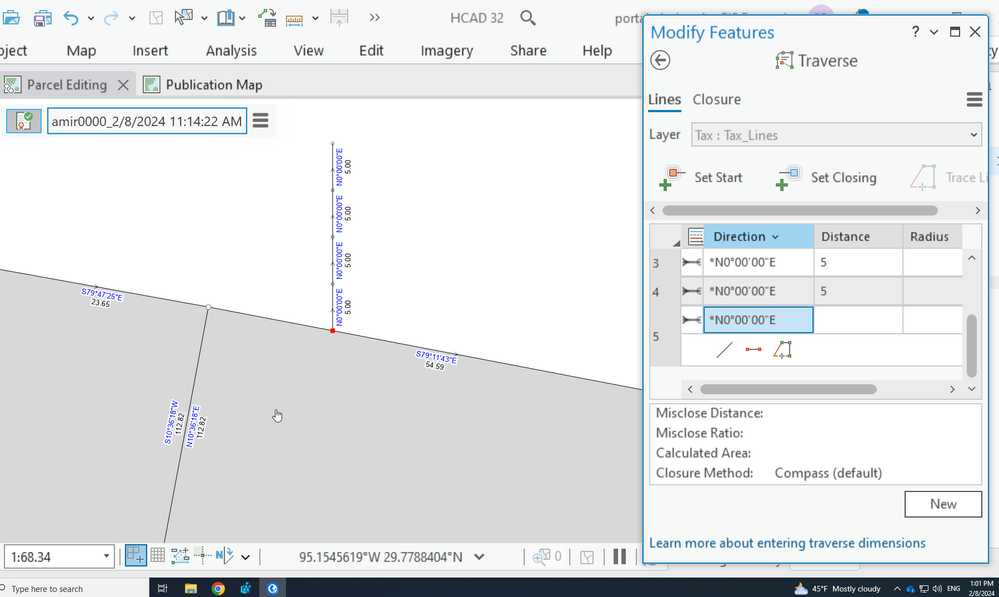Undo the last edit
Viewport: 999px width, 597px height.
tap(71, 18)
